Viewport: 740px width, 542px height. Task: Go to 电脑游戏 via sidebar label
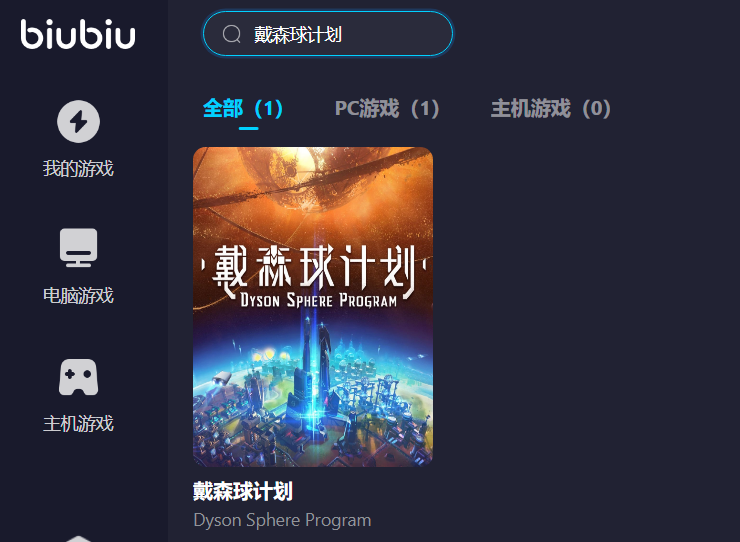[78, 296]
